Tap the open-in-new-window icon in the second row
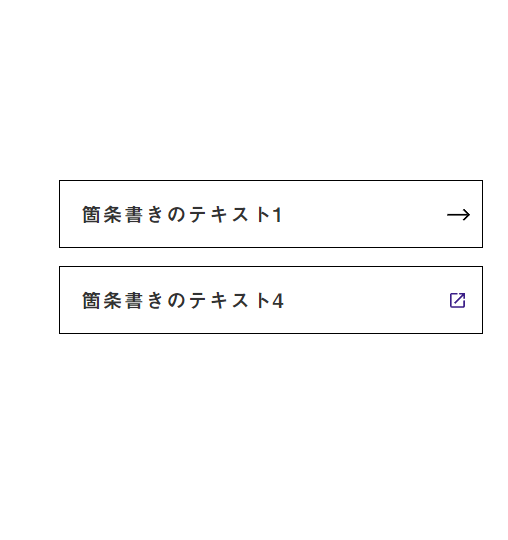 click(x=458, y=300)
